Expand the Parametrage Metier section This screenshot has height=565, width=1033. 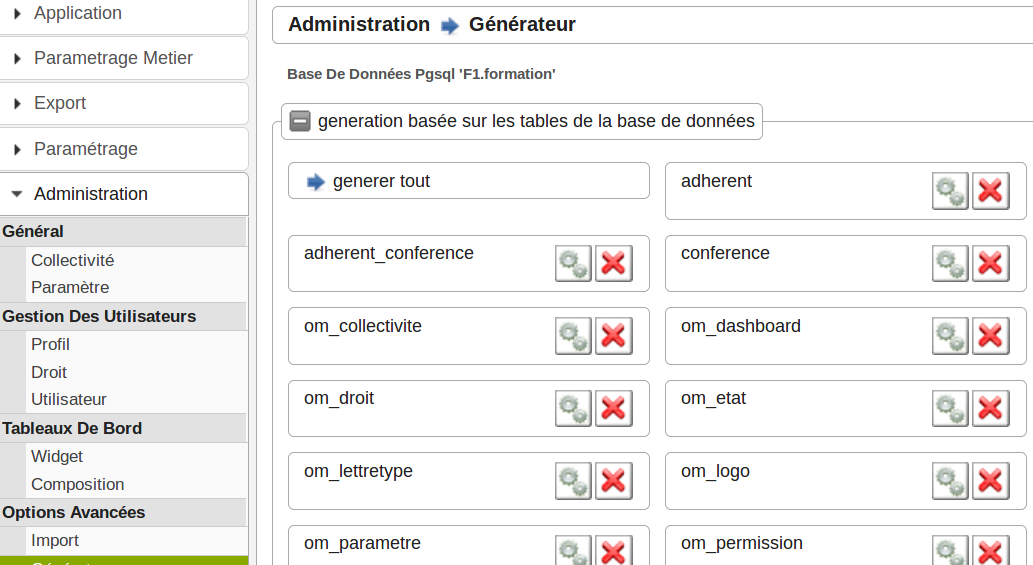112,58
